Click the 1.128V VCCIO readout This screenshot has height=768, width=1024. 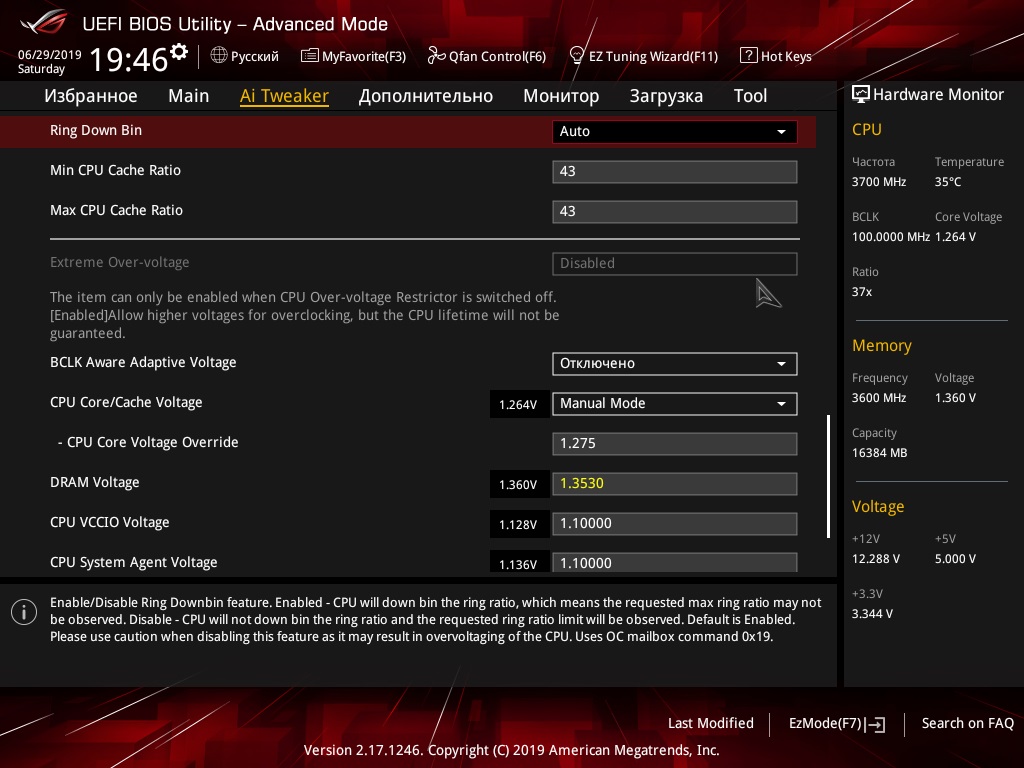pos(519,524)
